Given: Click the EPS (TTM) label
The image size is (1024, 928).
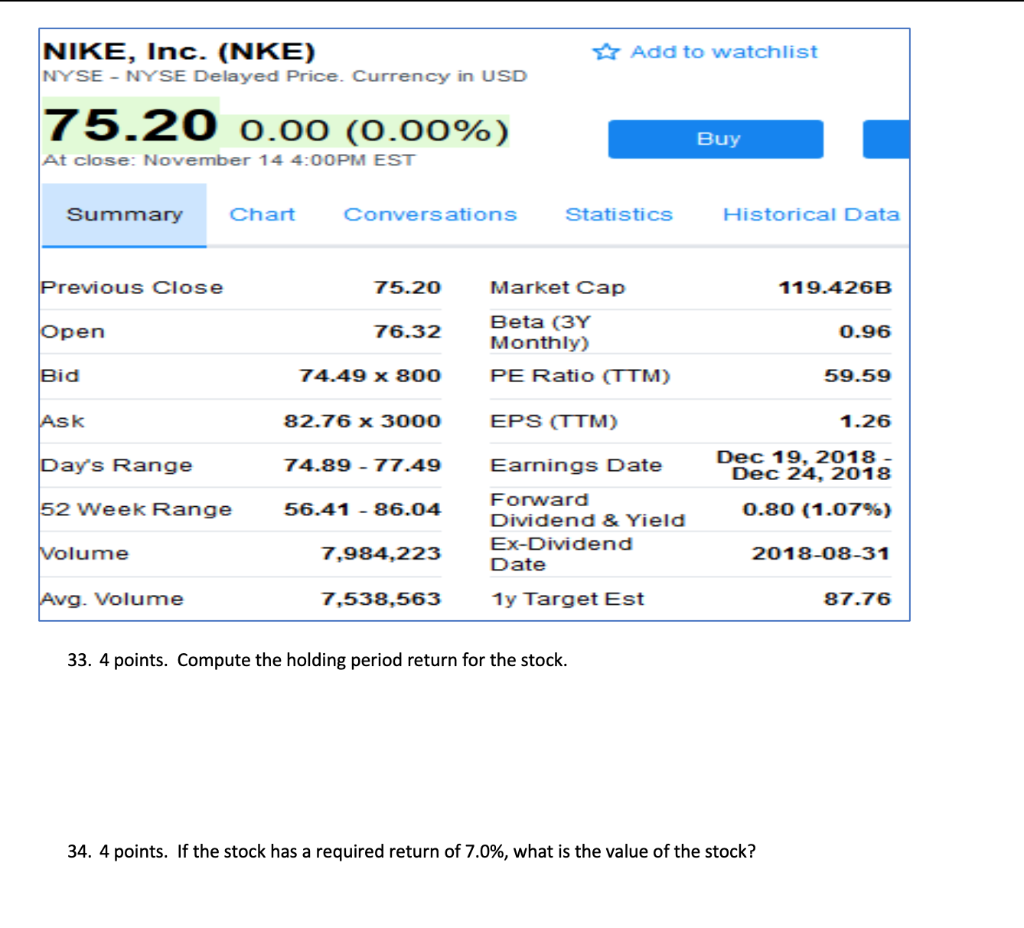Looking at the screenshot, I should coord(554,421).
